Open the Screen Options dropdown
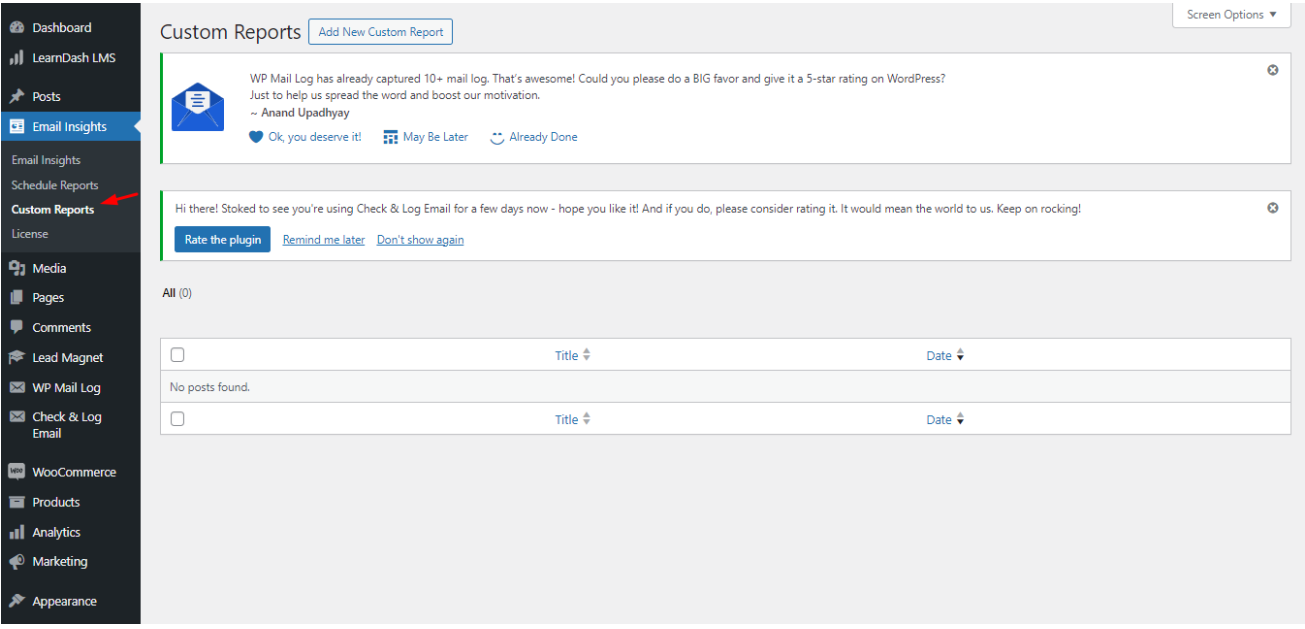This screenshot has width=1305, height=629. 1231,15
